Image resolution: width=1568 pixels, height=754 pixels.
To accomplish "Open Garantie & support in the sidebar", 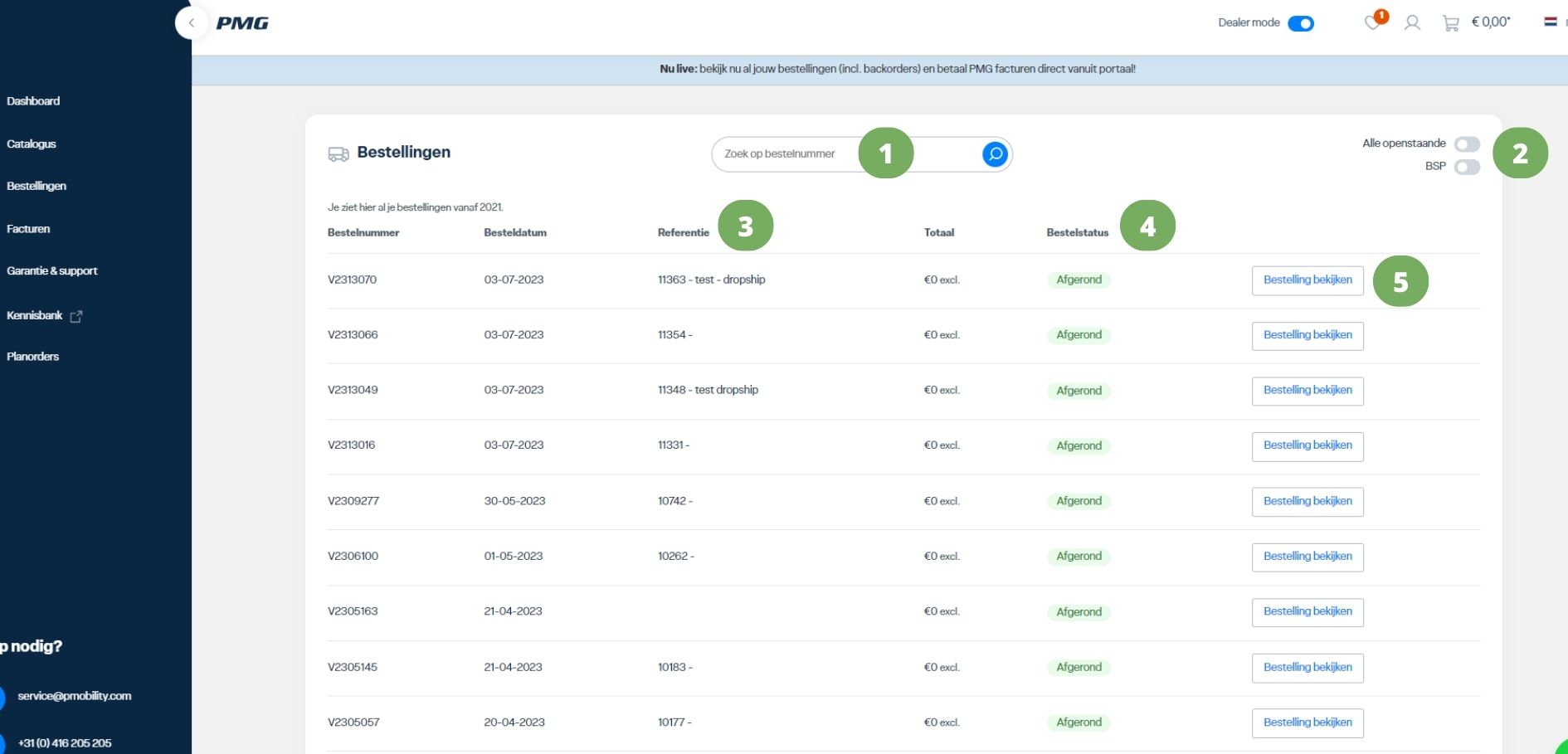I will pyautogui.click(x=51, y=271).
